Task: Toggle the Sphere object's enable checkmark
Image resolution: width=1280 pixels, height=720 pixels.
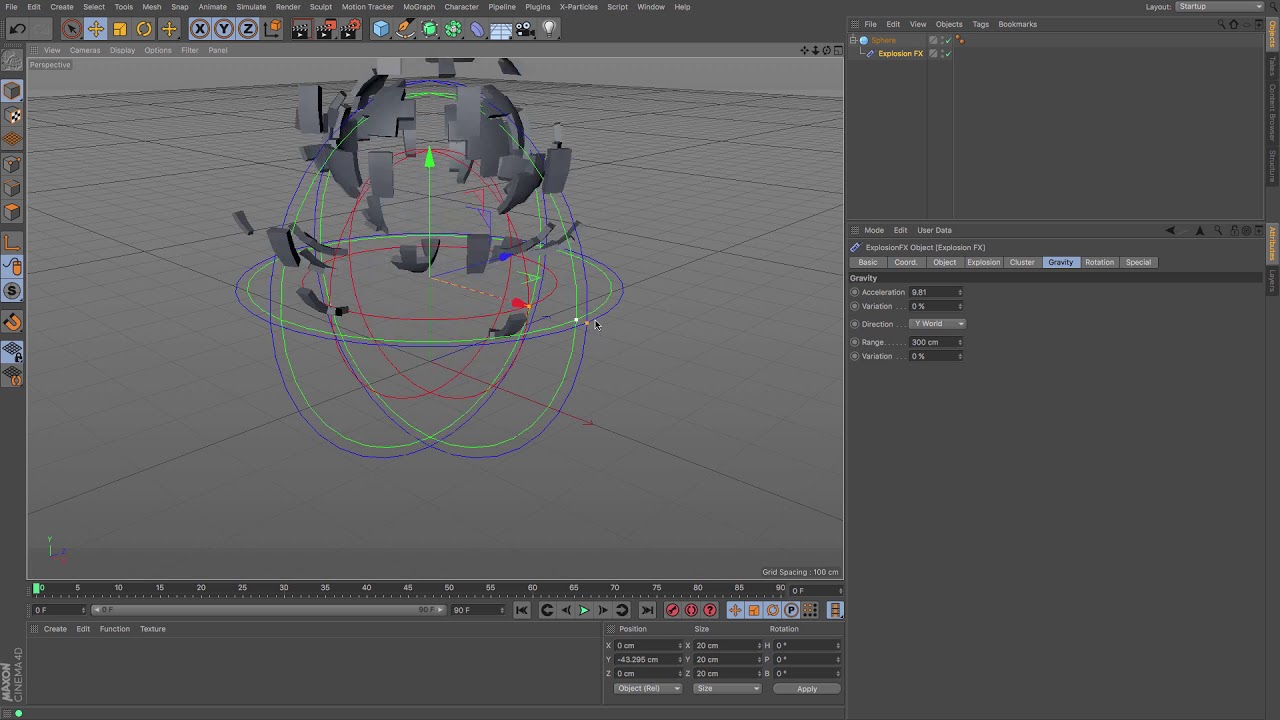Action: tap(947, 41)
